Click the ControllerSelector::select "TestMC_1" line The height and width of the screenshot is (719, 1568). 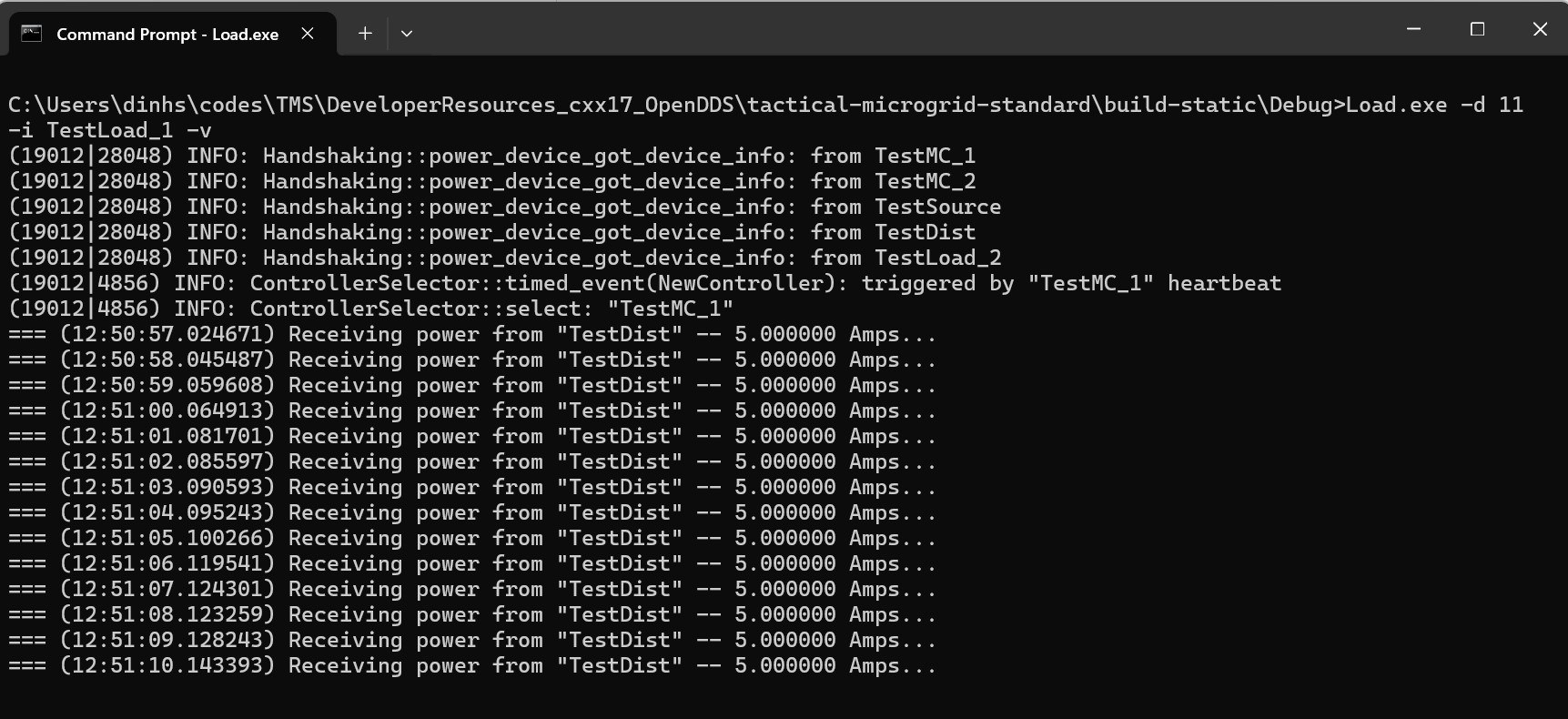click(x=370, y=309)
